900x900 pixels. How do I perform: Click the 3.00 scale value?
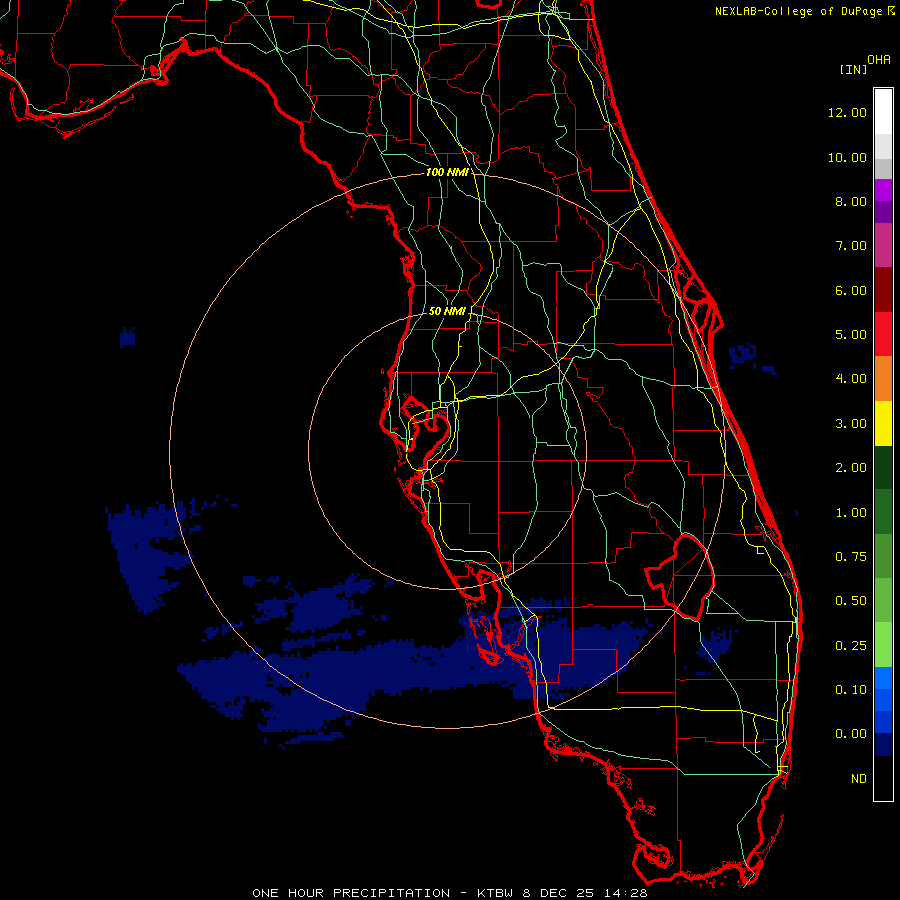pos(851,424)
